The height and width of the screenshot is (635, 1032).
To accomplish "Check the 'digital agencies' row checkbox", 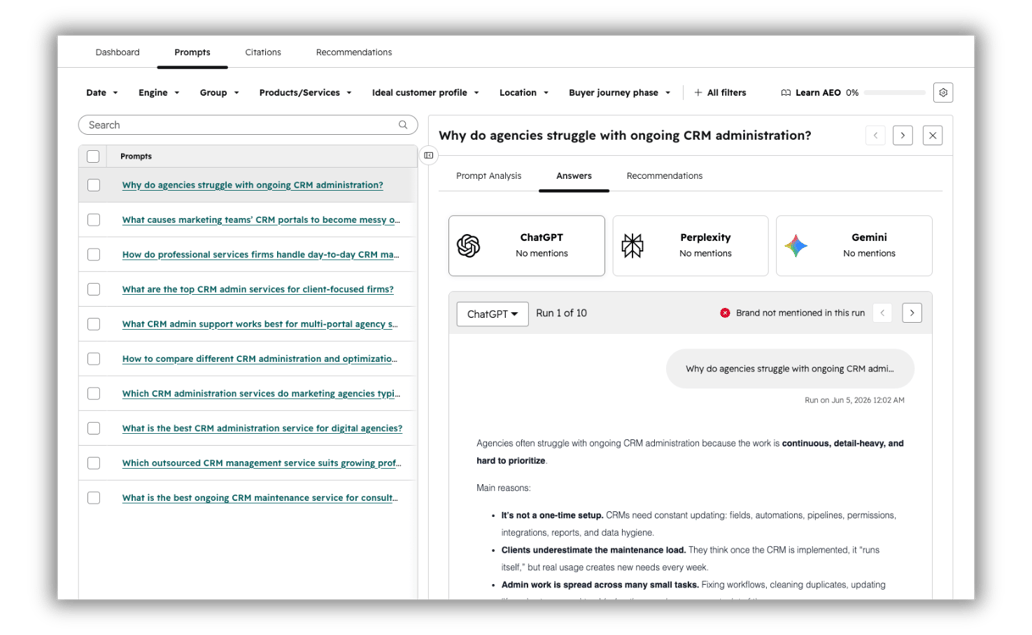I will (x=93, y=428).
